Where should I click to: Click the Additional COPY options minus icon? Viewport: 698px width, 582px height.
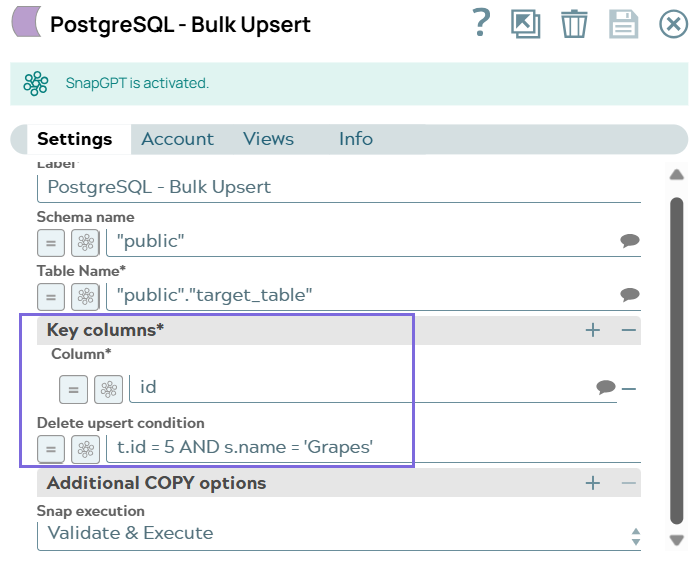point(629,483)
